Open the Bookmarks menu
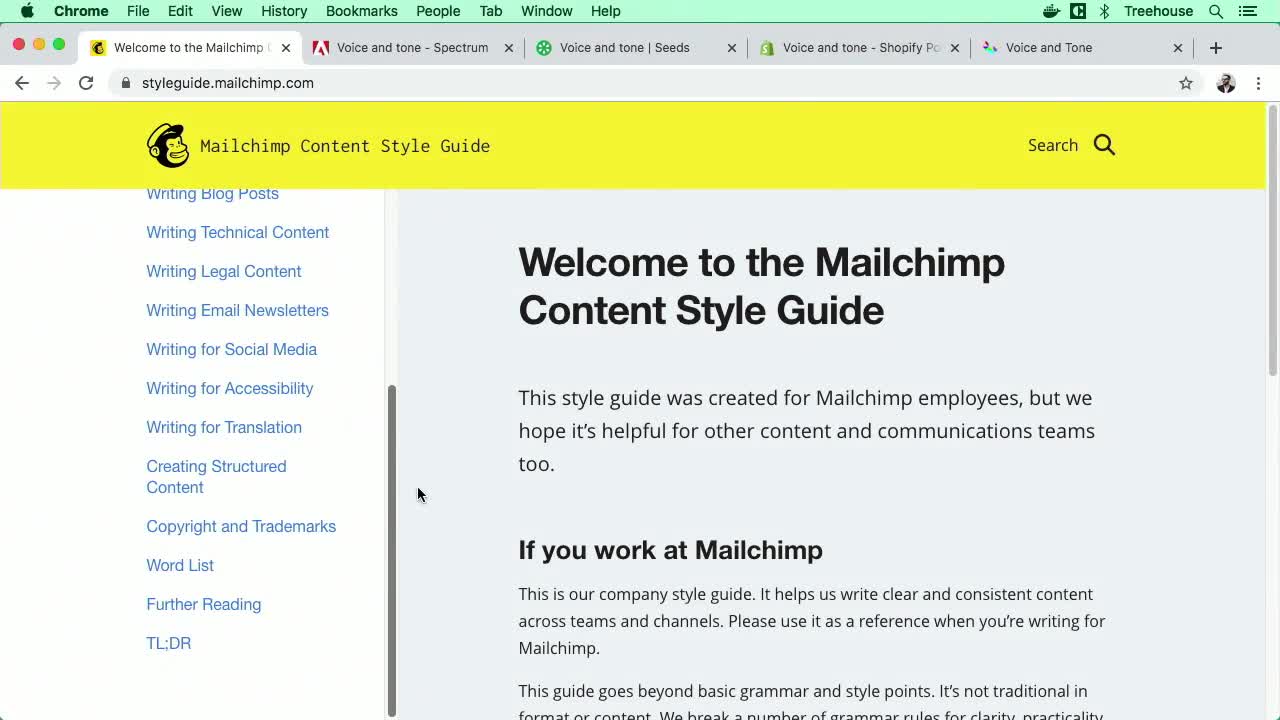 361,11
